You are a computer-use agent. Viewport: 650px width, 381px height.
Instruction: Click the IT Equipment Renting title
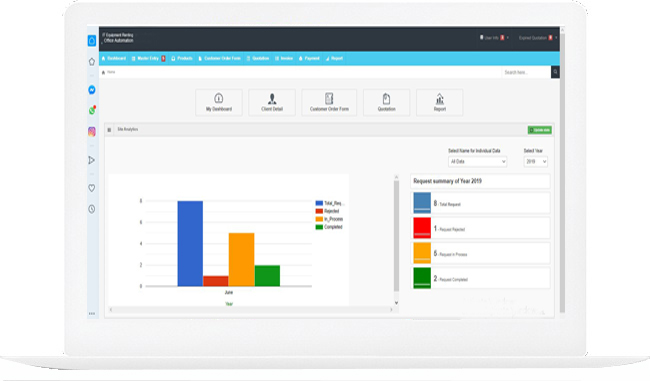(x=118, y=35)
